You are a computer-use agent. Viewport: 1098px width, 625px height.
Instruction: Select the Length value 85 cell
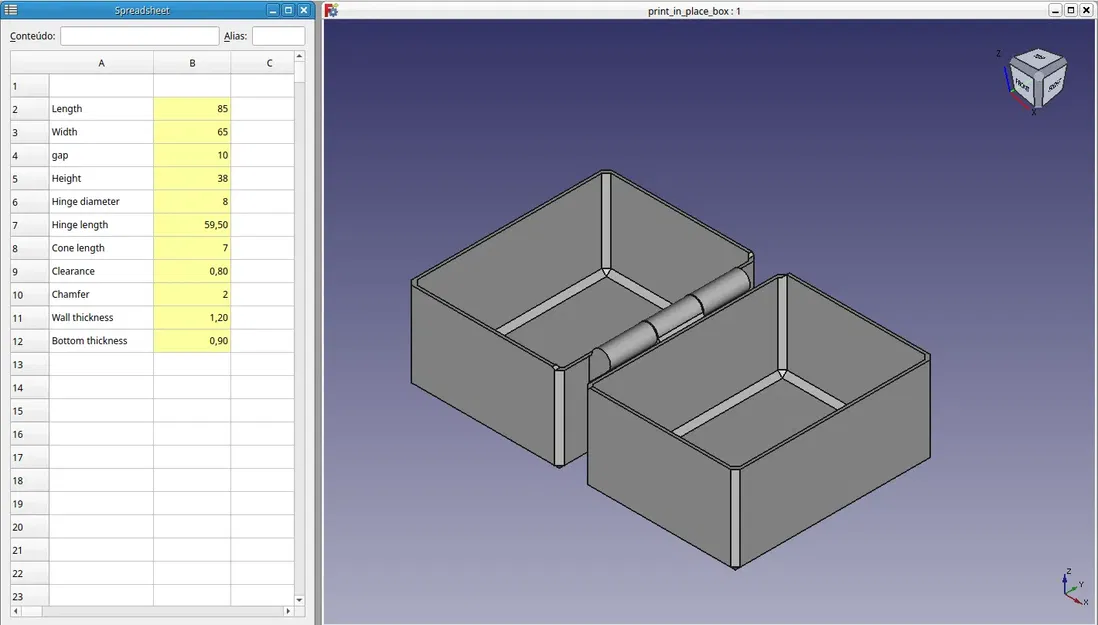(192, 108)
